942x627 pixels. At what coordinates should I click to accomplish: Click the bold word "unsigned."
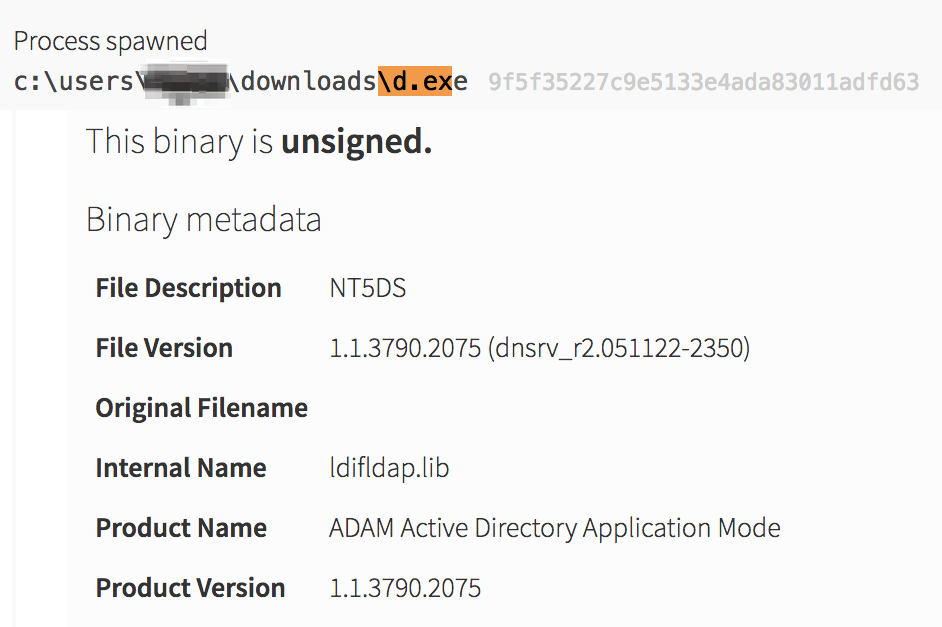point(356,142)
